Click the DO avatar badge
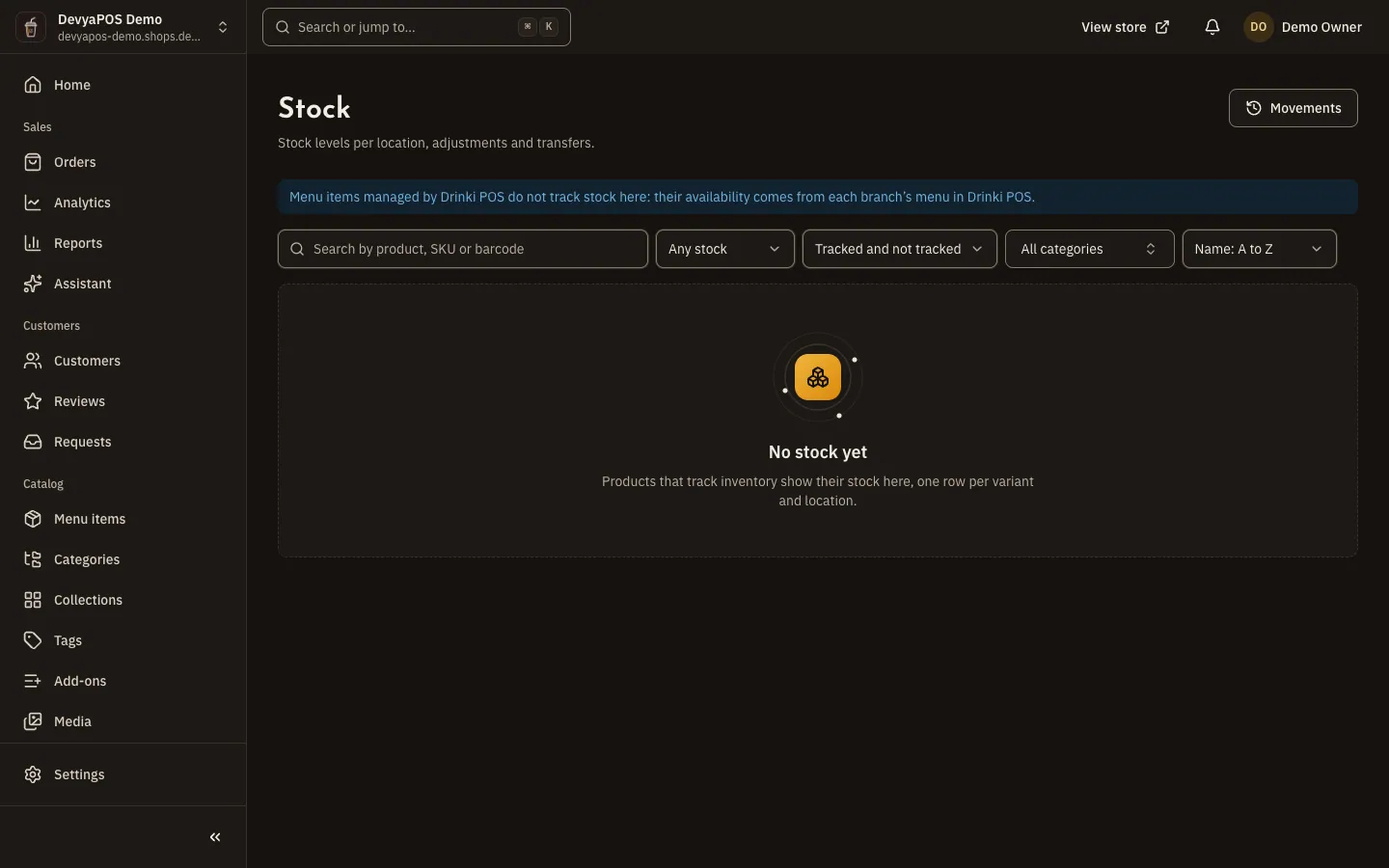The image size is (1389, 868). pos(1259,27)
